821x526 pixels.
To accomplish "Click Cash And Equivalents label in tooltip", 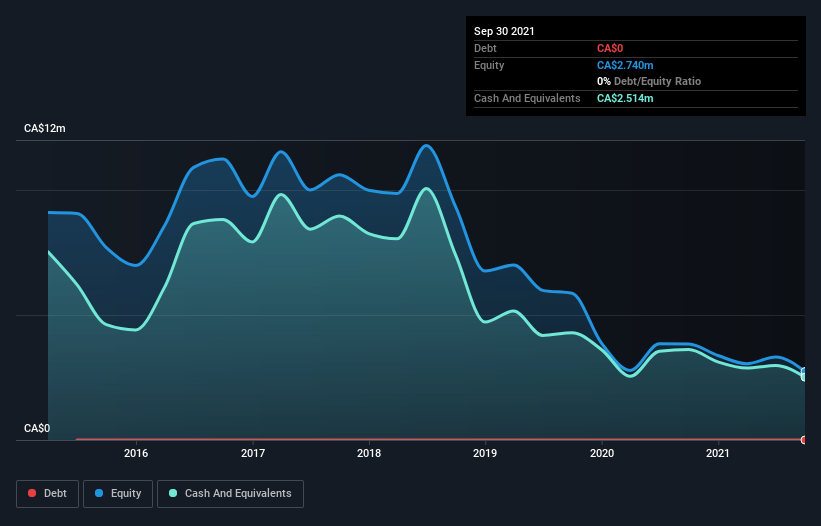I will tap(527, 98).
